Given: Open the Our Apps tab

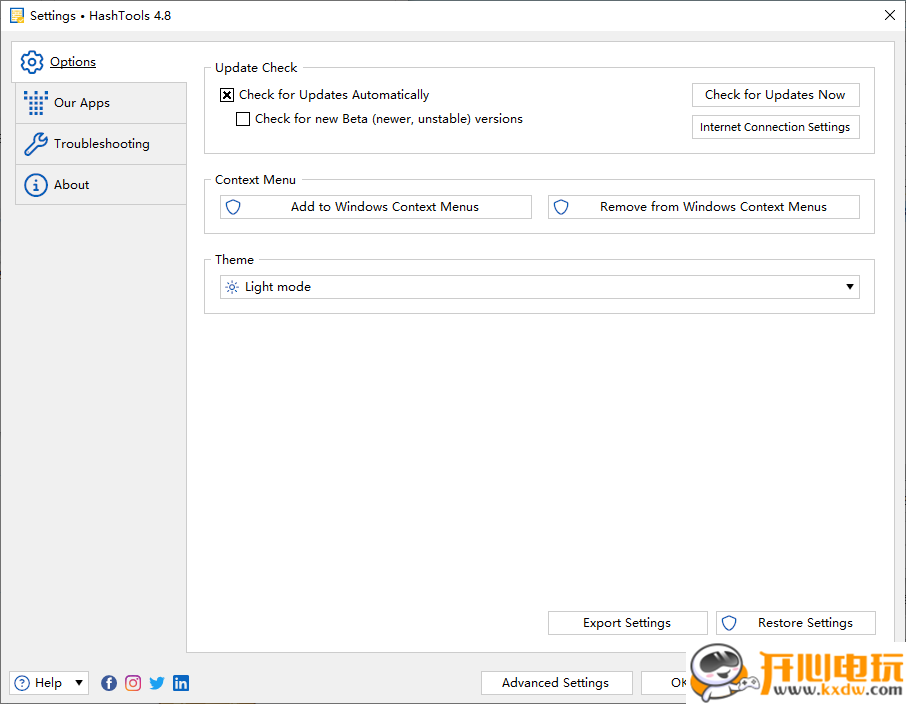Looking at the screenshot, I should click(x=101, y=103).
